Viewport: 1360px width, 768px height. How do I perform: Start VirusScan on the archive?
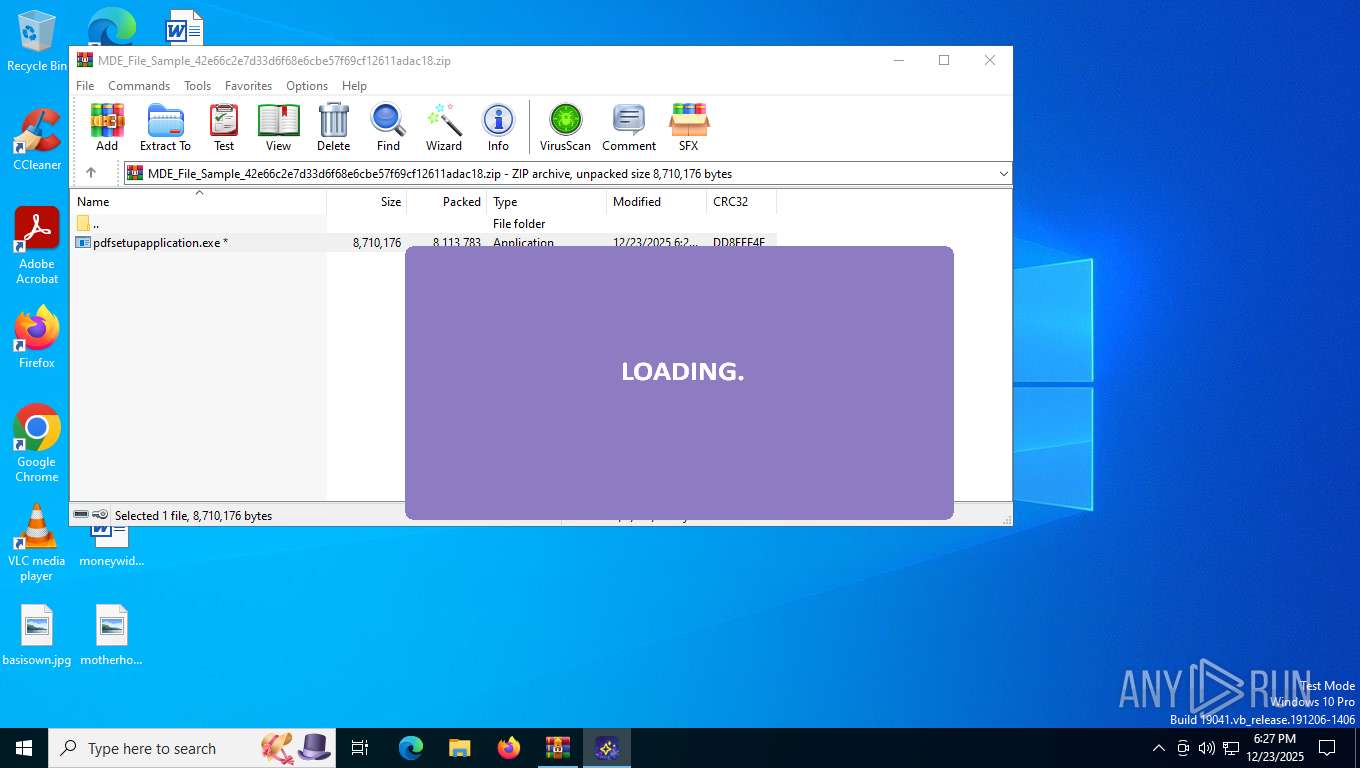point(565,127)
